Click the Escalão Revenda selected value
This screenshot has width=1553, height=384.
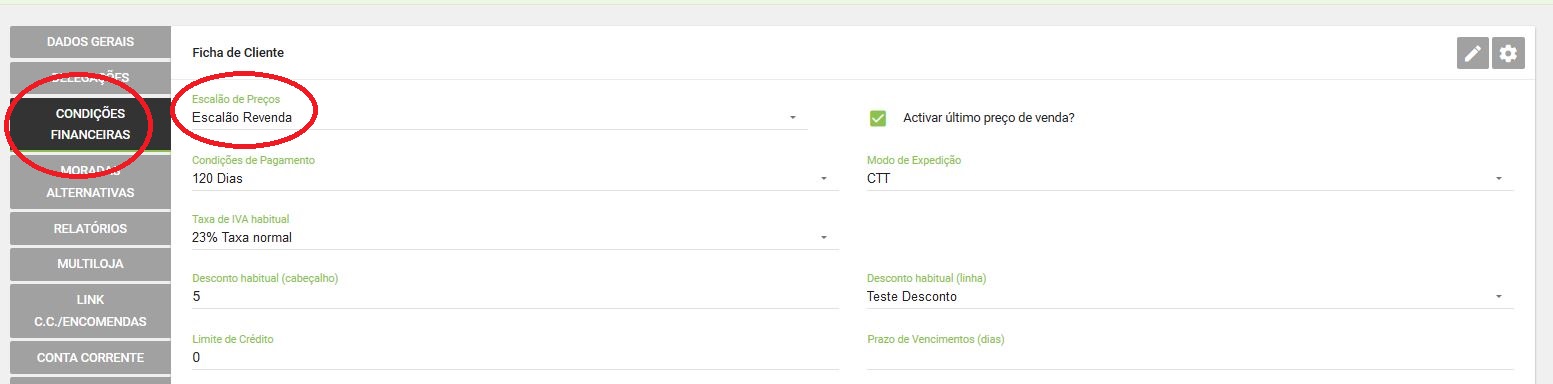click(x=242, y=118)
